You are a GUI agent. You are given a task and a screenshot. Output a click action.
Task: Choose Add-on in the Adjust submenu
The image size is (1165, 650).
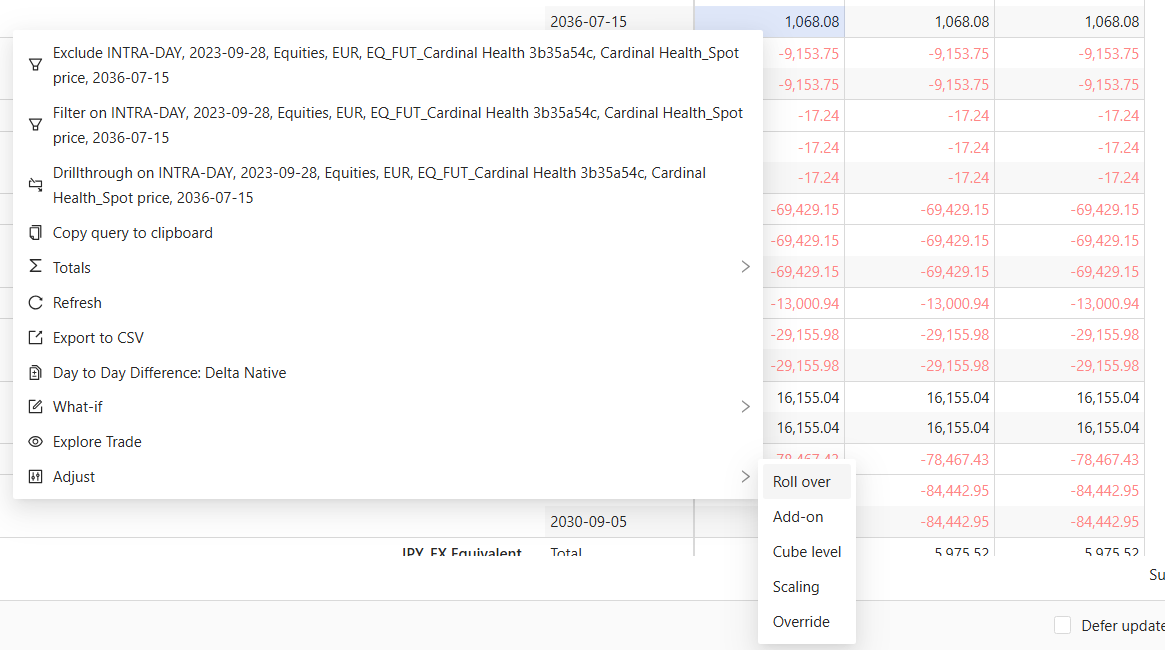tap(798, 517)
